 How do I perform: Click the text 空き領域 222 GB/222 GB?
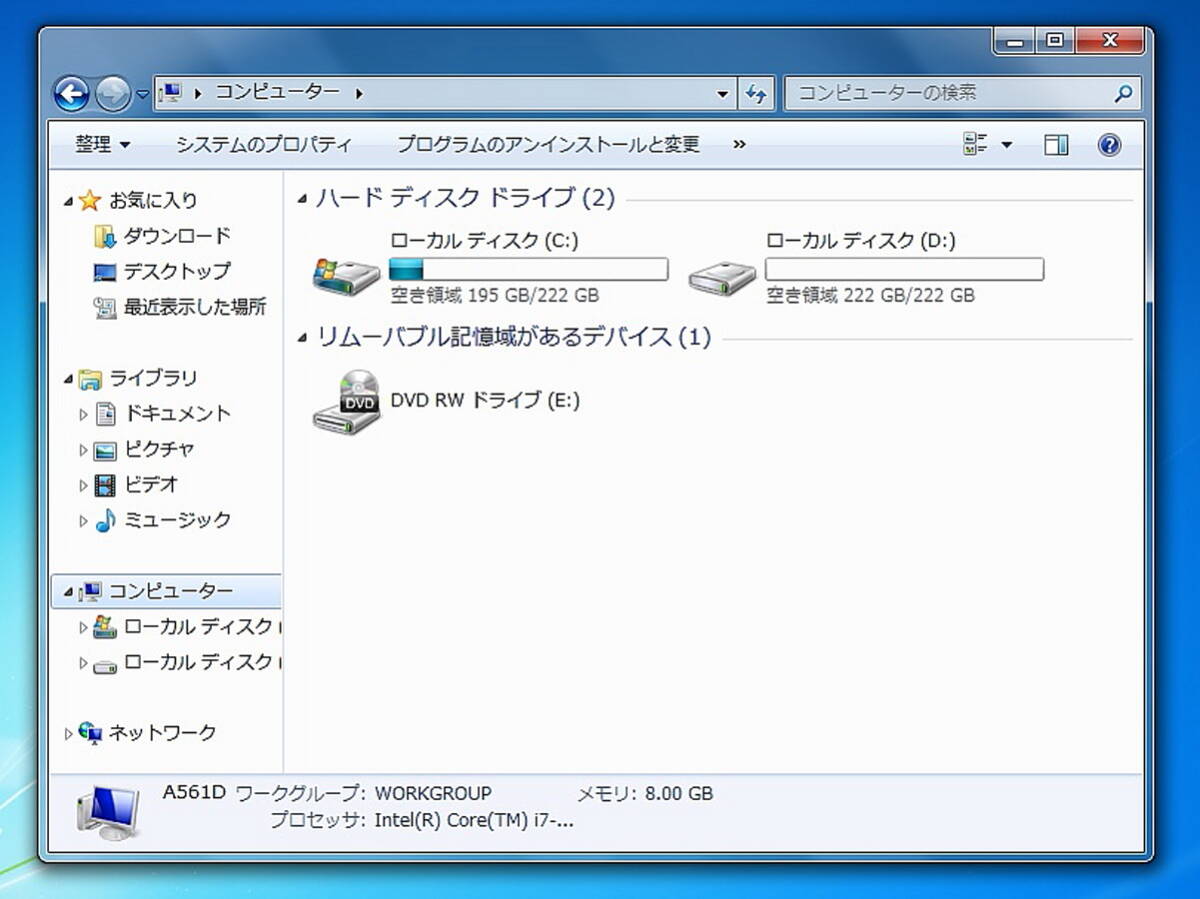(870, 295)
